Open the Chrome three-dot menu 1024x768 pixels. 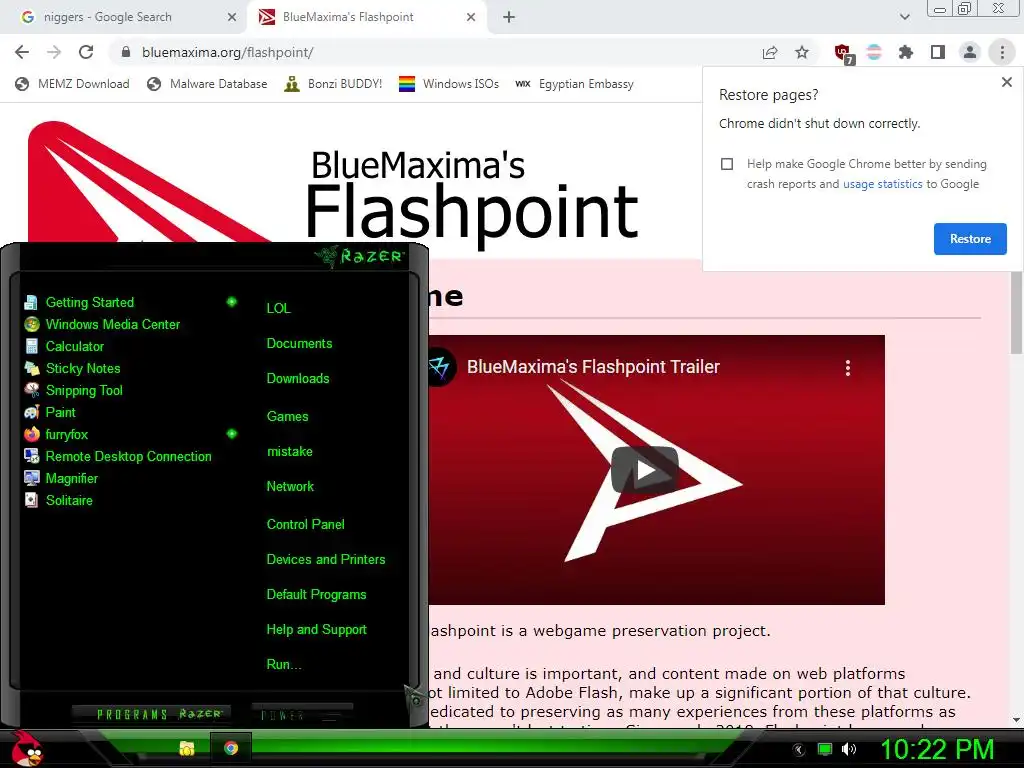pos(1002,52)
